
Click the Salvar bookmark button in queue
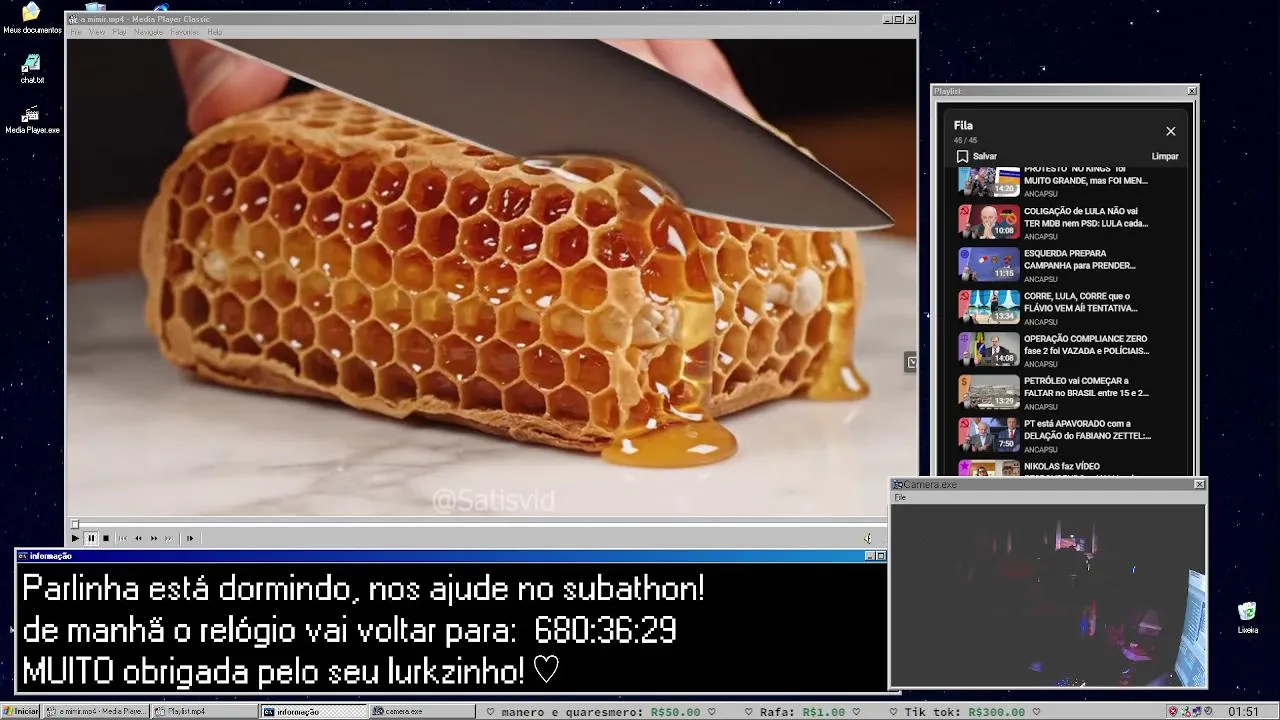coord(976,156)
